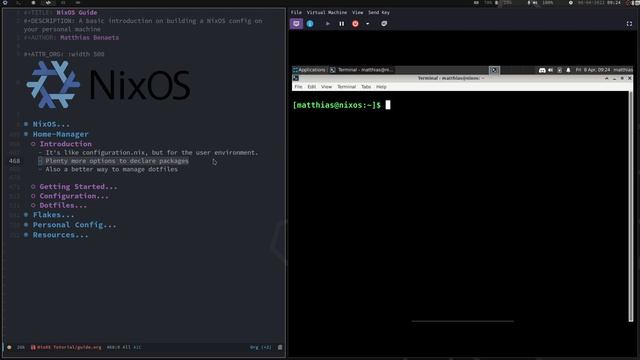Open the manage snapshots icon

pyautogui.click(x=384, y=24)
